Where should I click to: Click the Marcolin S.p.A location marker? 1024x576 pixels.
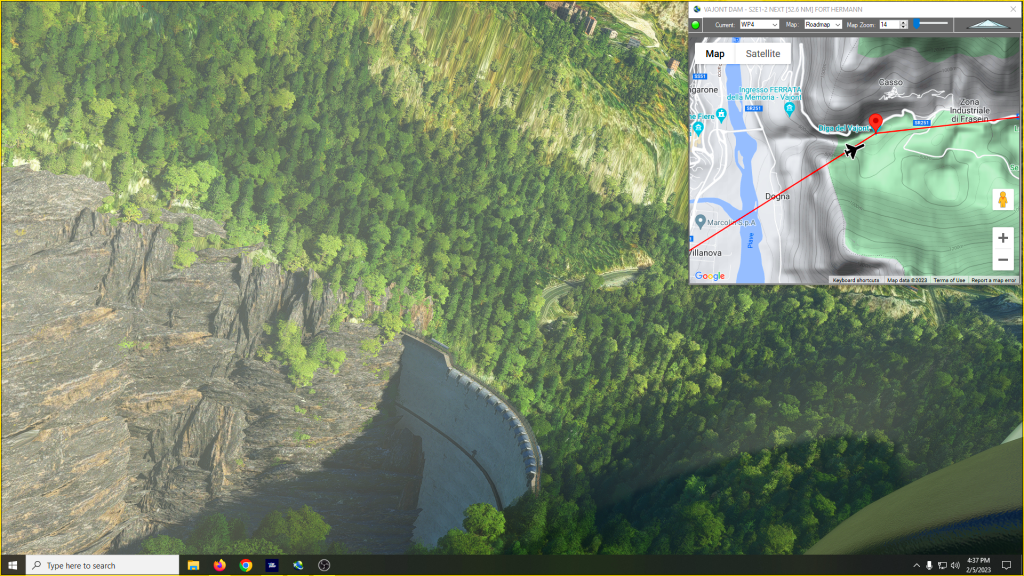[700, 221]
